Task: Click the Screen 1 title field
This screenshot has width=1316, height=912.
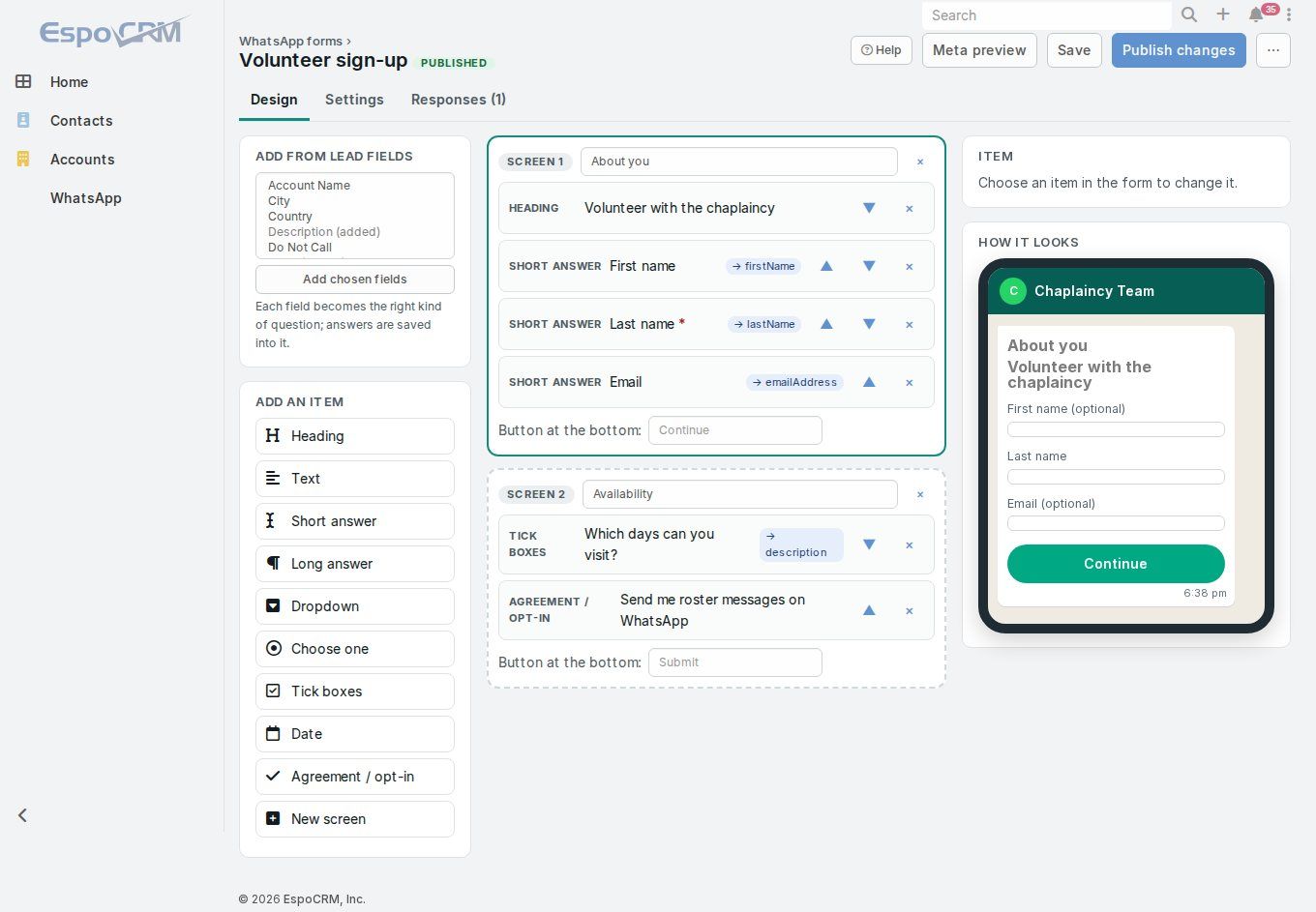Action: tap(739, 162)
